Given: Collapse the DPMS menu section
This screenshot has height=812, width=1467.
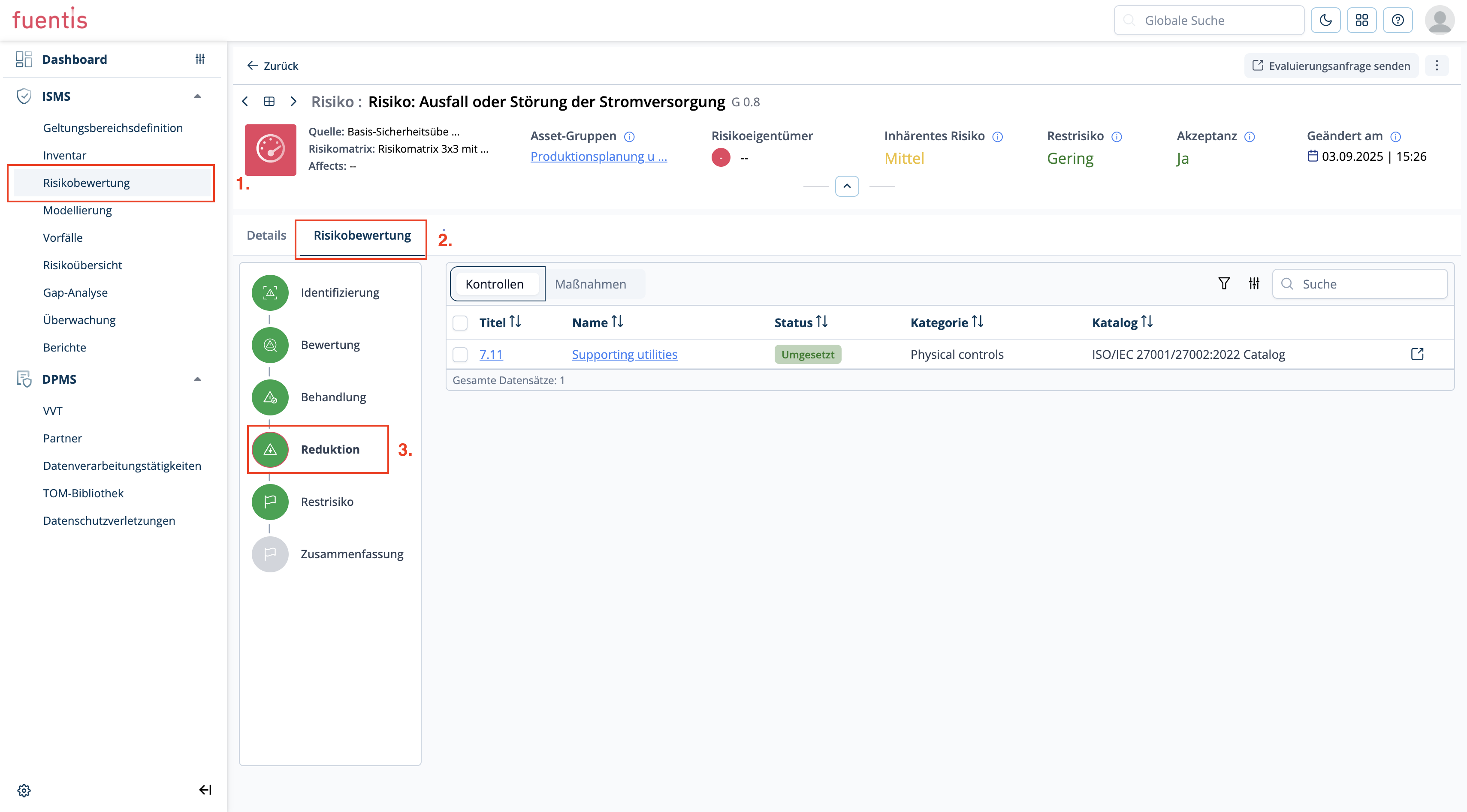Looking at the screenshot, I should point(198,379).
